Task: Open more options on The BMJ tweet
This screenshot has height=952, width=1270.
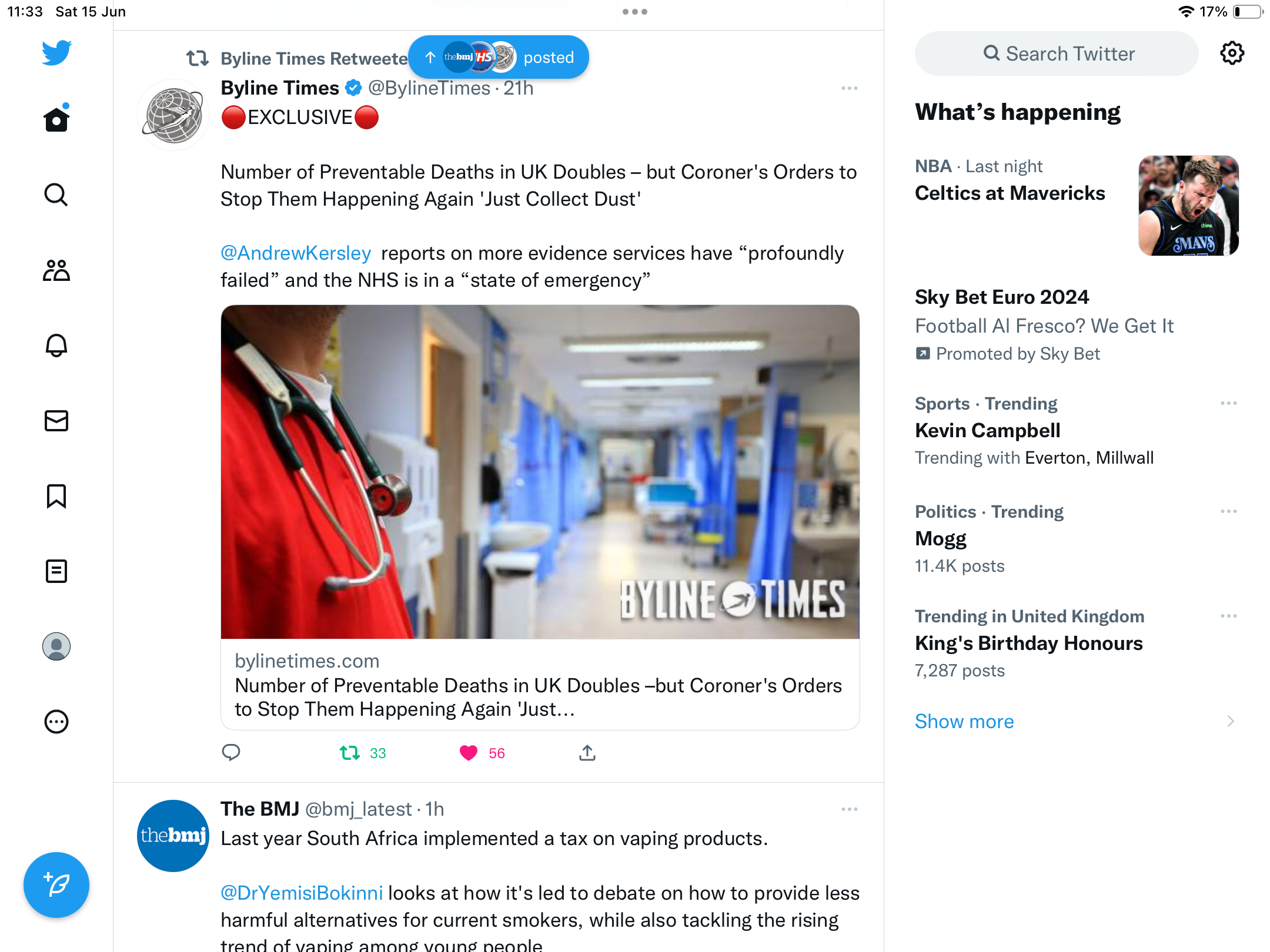Action: (849, 809)
